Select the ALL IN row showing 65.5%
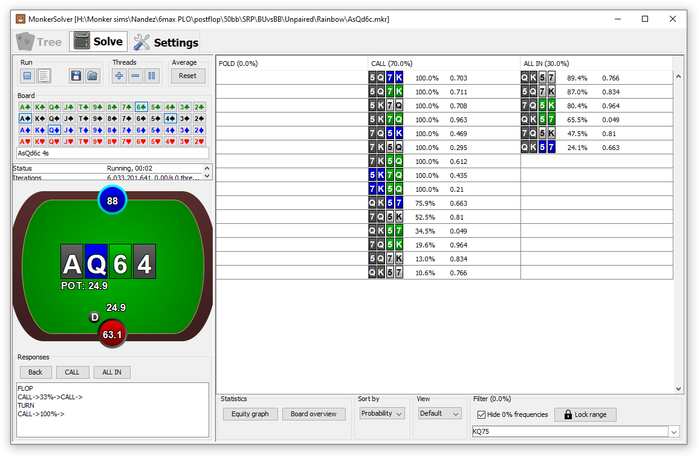This screenshot has width=700, height=458. point(597,120)
